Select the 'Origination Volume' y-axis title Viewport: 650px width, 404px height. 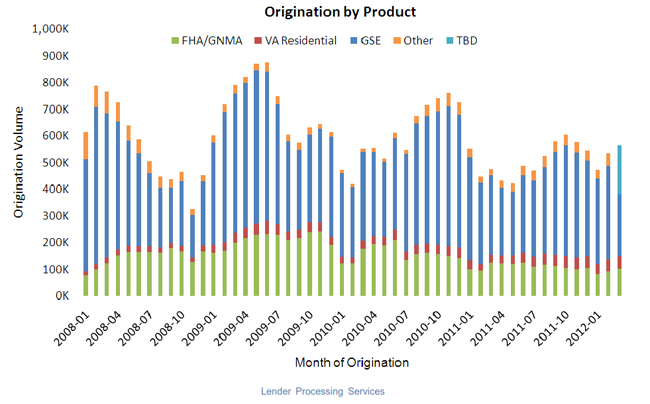pos(20,165)
